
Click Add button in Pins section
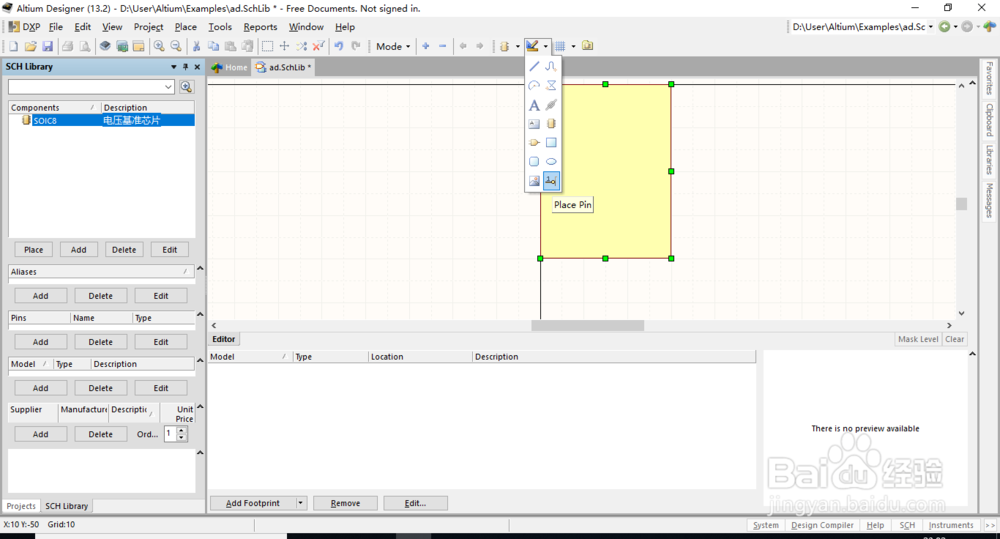pyautogui.click(x=40, y=342)
